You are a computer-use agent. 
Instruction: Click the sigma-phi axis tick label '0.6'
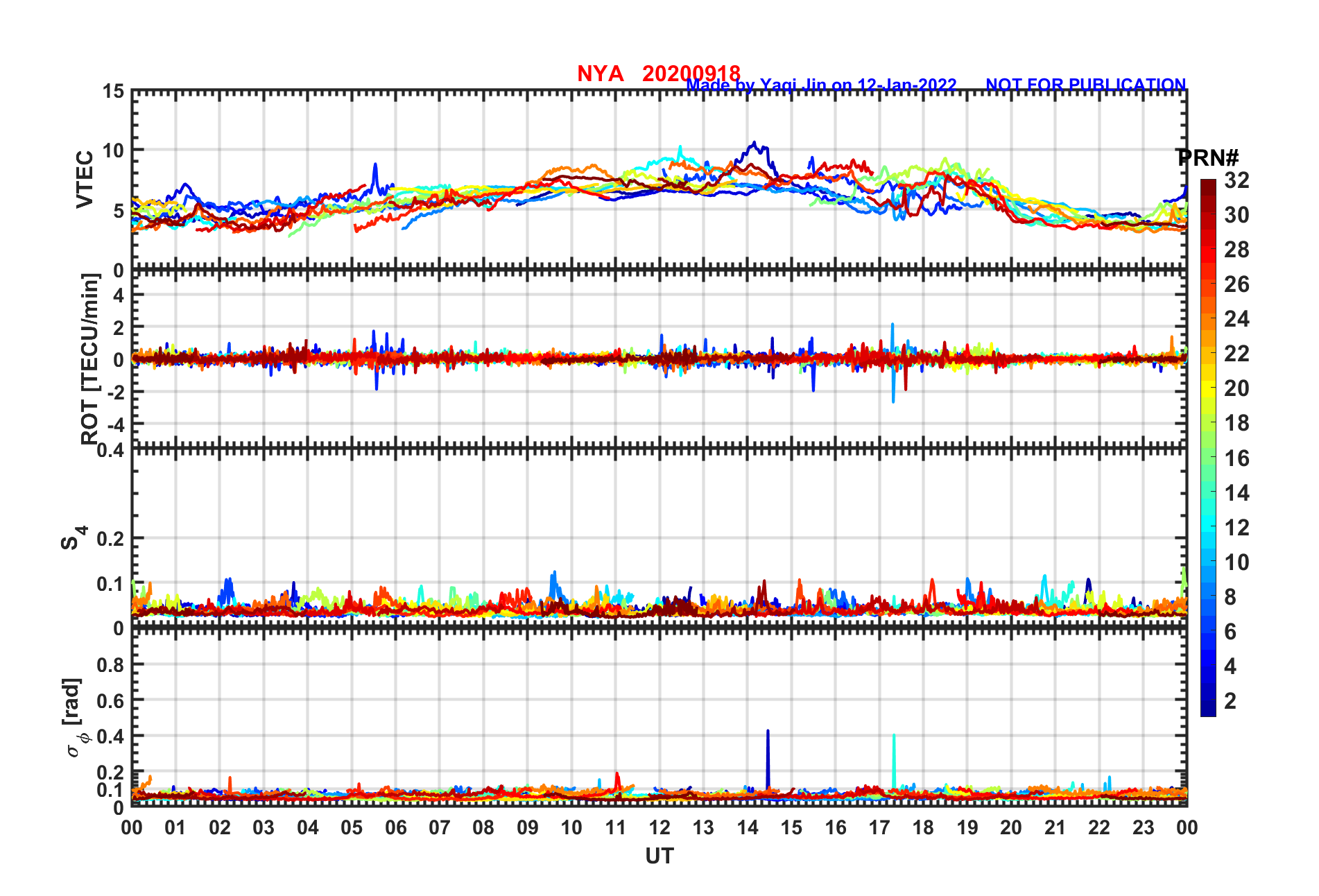(x=111, y=701)
